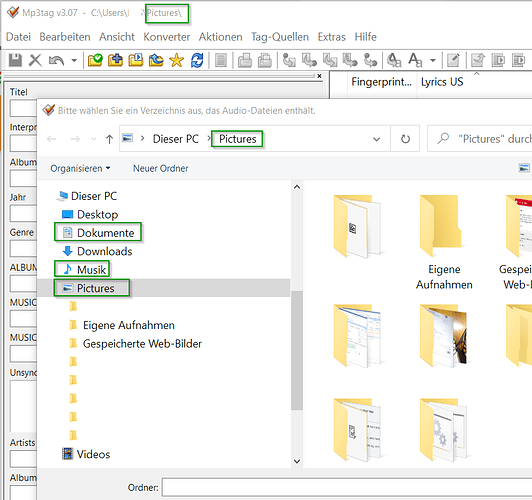
Task: Refresh the folder dialog view
Action: click(x=405, y=139)
